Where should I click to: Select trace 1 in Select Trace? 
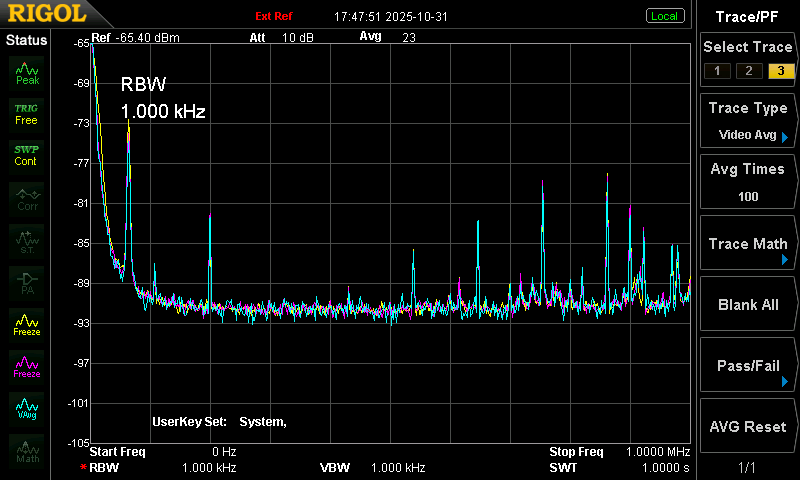click(x=717, y=71)
